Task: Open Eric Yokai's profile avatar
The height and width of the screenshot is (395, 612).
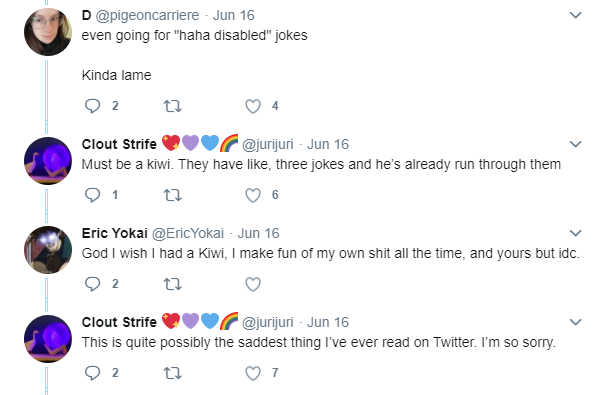Action: (x=48, y=250)
